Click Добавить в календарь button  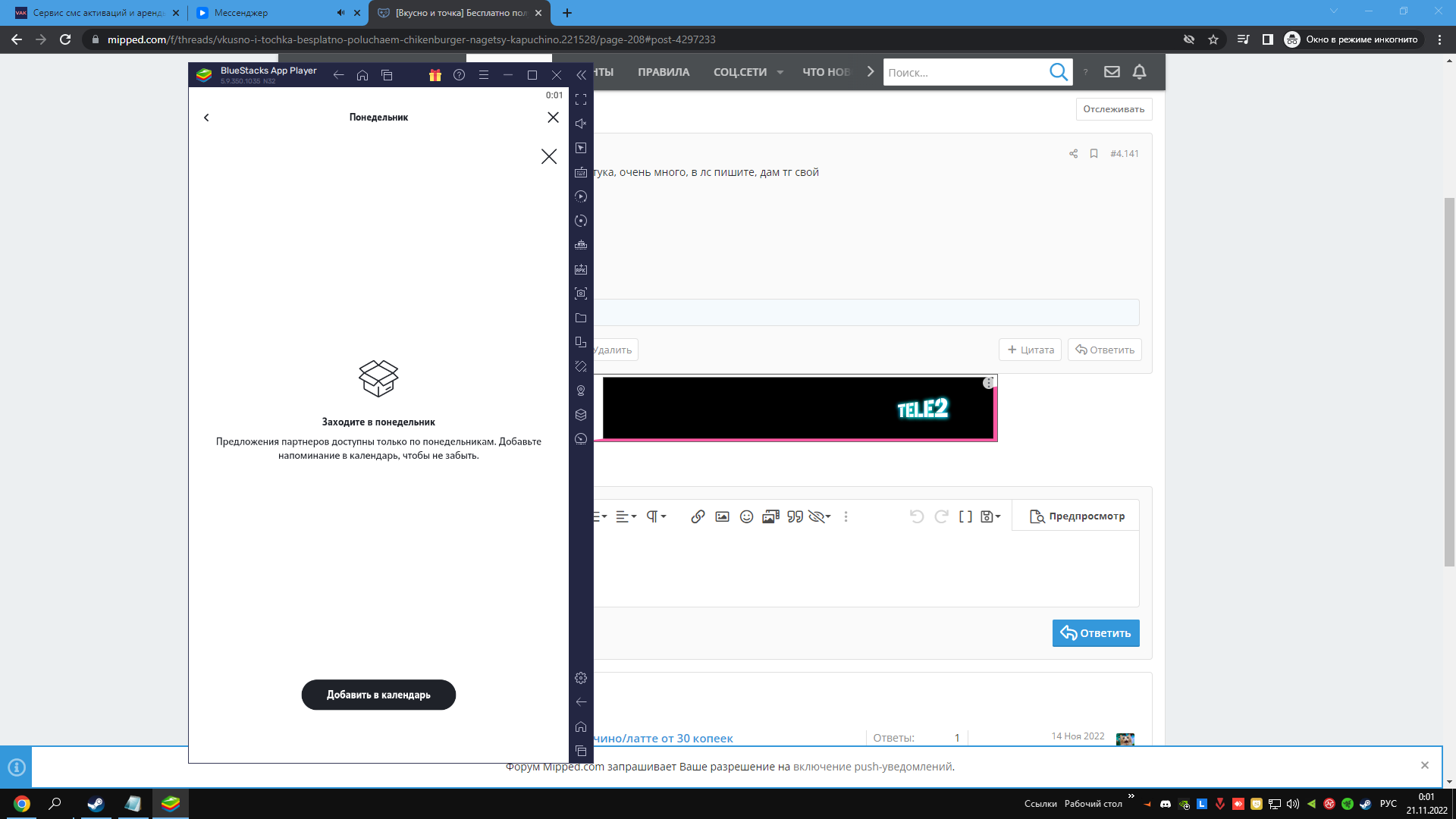378,695
